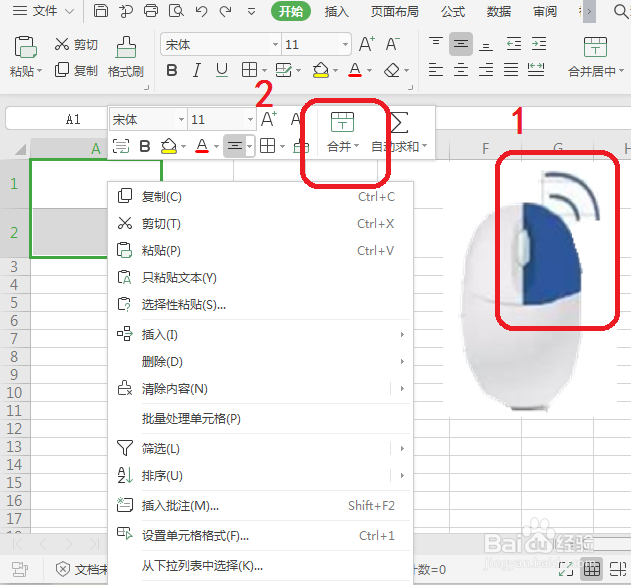
Task: Click Cut (剪切) in ribbon
Action: 76,44
